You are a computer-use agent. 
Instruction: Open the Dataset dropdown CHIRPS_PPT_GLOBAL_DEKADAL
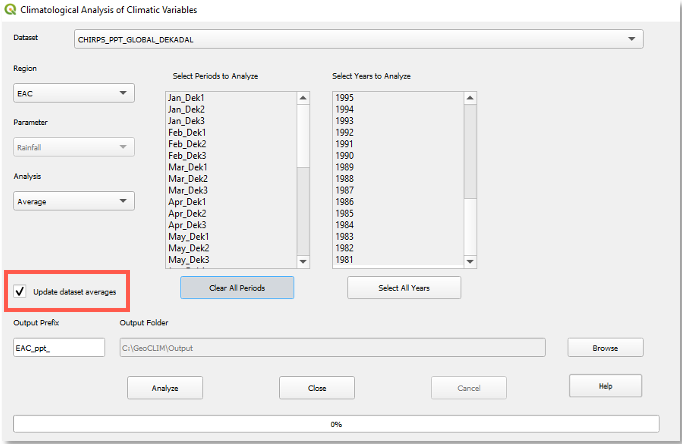pos(358,39)
